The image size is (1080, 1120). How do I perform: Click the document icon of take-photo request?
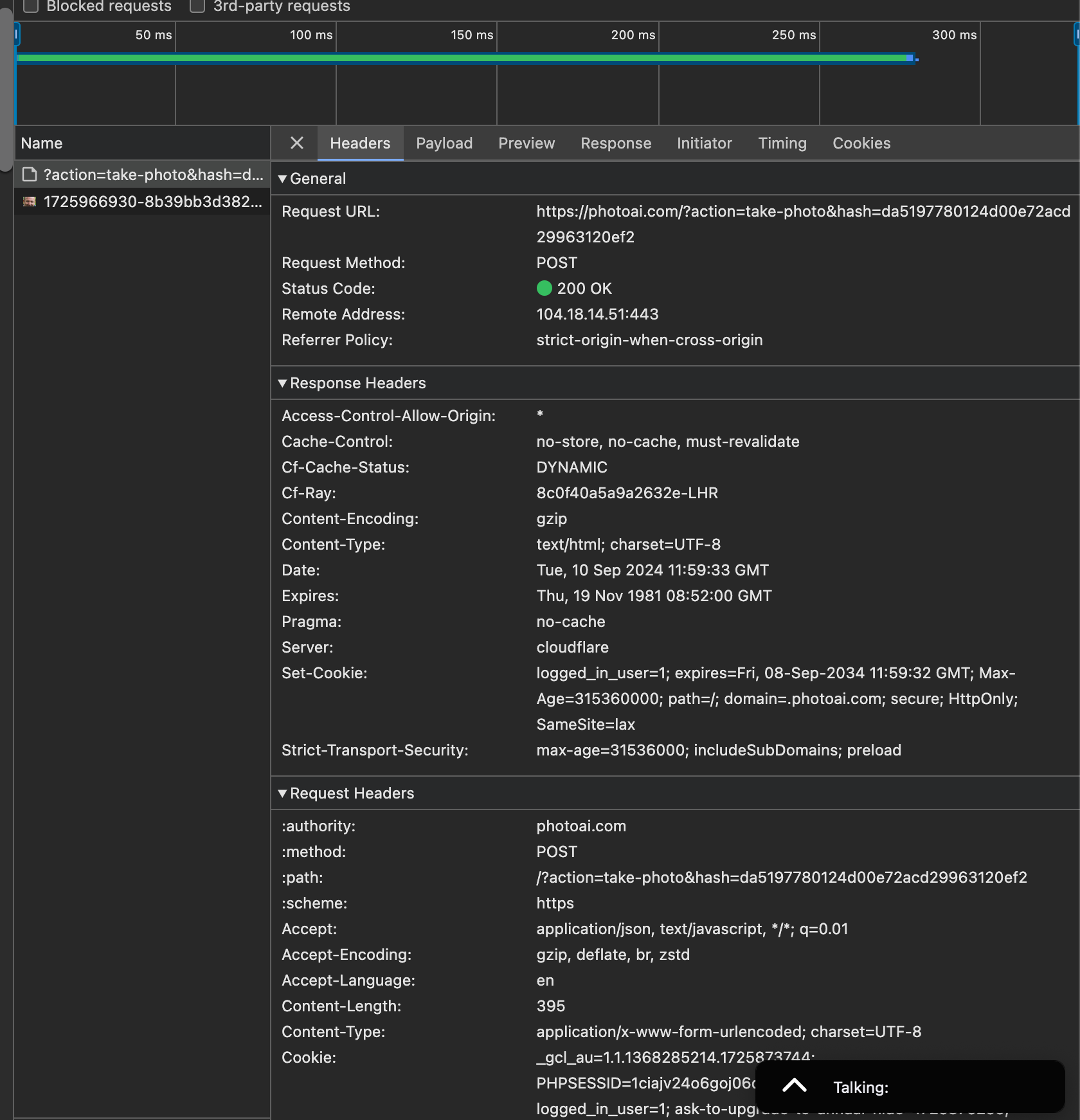[30, 175]
